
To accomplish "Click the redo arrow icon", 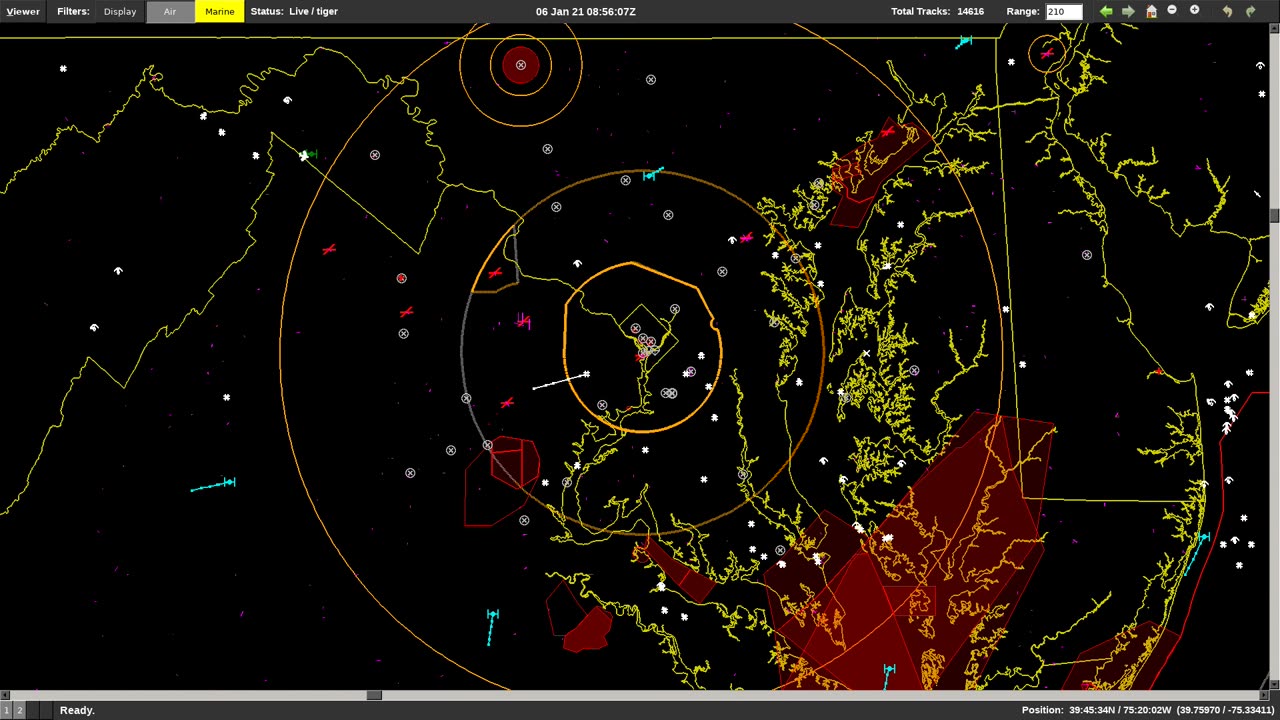I will click(1250, 11).
